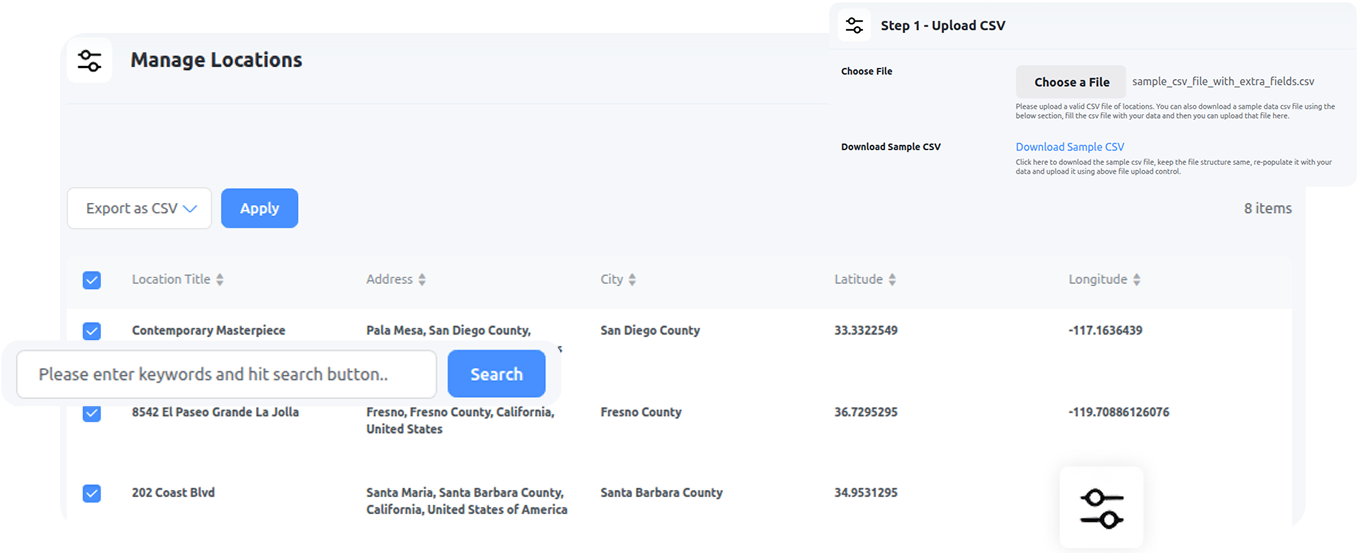Click into the keyword search input field
This screenshot has width=1358, height=553.
pos(226,374)
